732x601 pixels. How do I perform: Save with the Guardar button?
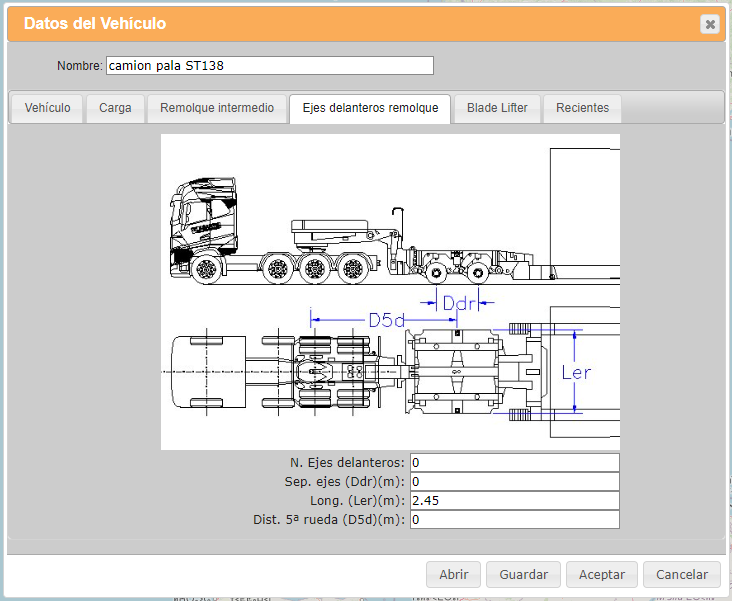coord(523,574)
